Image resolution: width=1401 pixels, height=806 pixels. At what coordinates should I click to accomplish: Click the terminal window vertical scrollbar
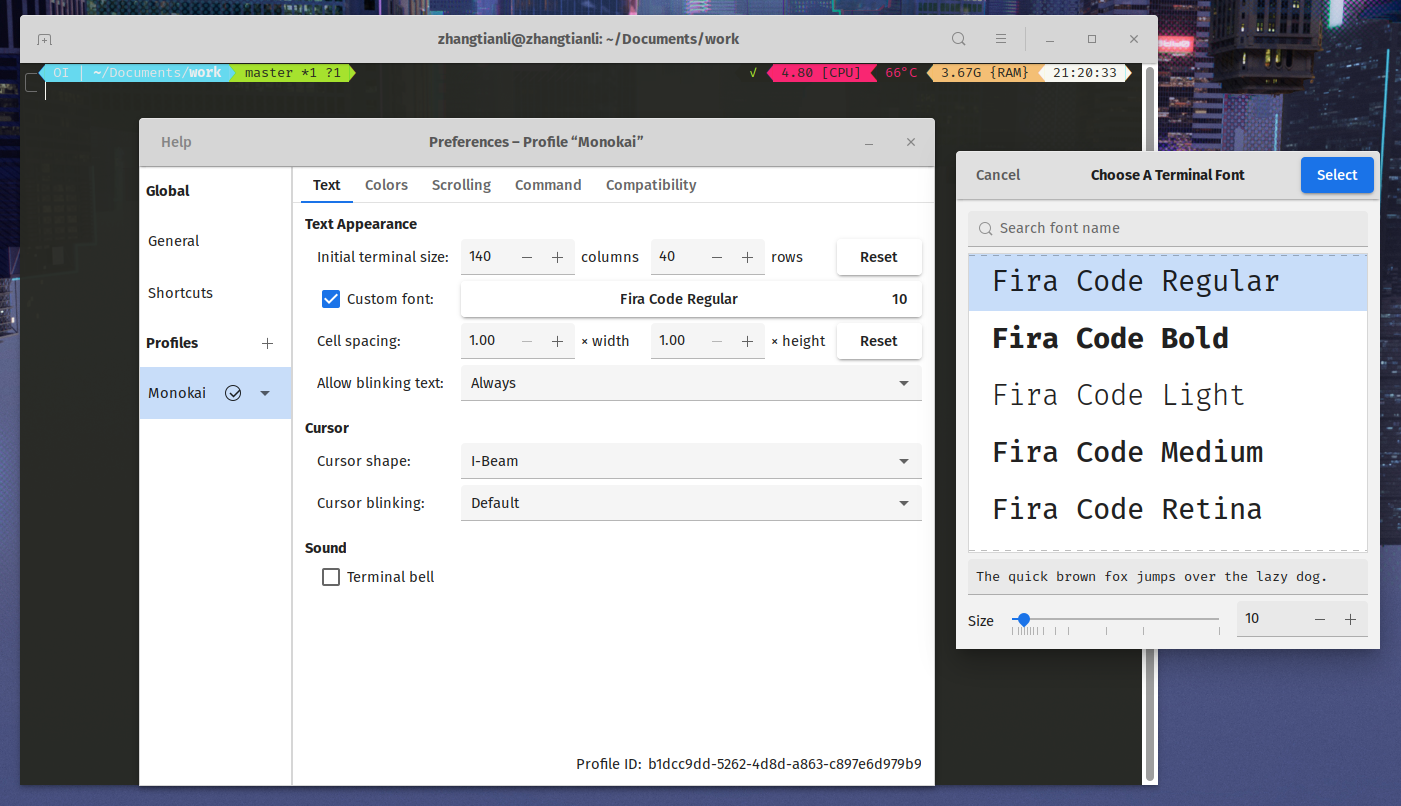tap(1150, 424)
